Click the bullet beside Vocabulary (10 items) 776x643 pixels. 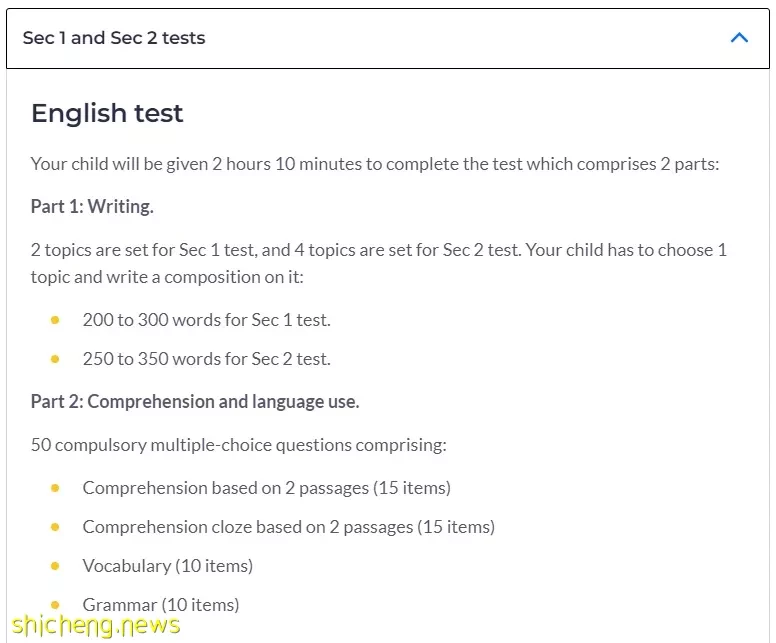55,565
